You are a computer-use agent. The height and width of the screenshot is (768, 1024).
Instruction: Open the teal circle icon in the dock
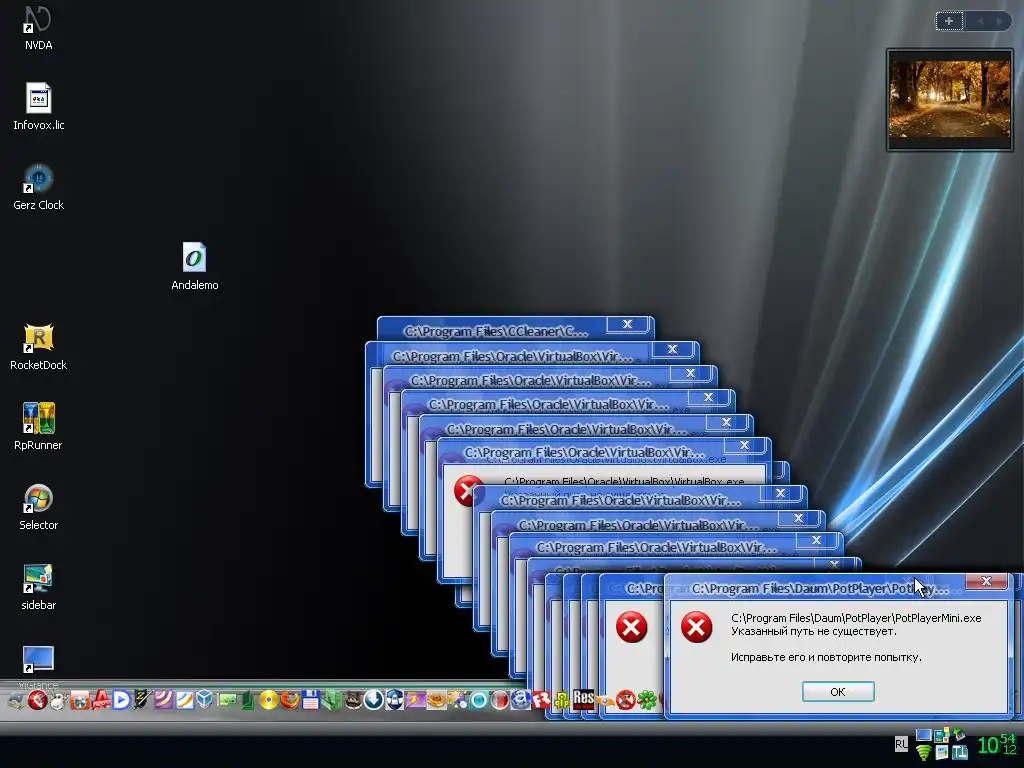click(479, 700)
